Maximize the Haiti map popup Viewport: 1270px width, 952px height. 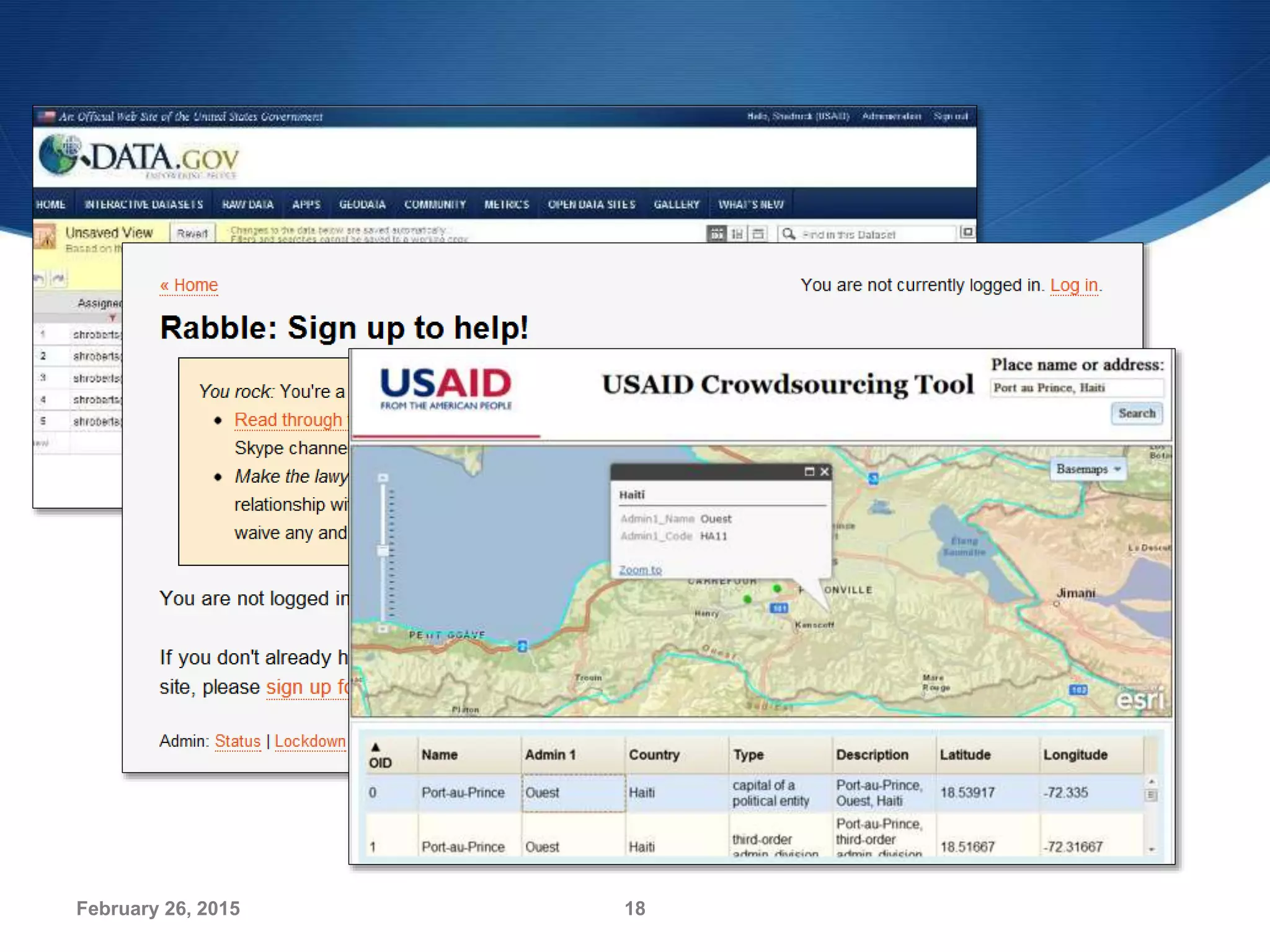tap(809, 472)
